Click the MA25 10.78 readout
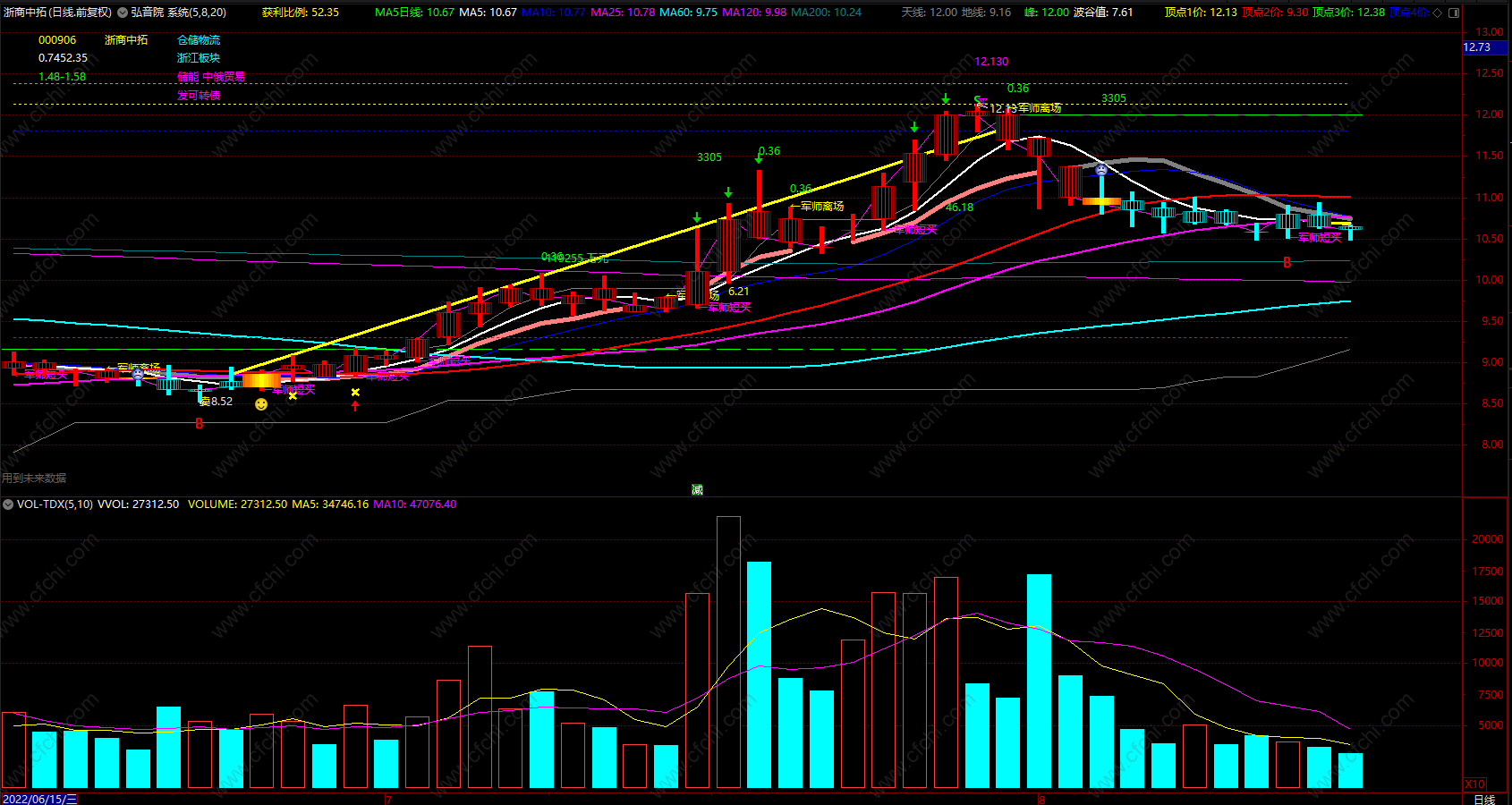 pos(623,13)
